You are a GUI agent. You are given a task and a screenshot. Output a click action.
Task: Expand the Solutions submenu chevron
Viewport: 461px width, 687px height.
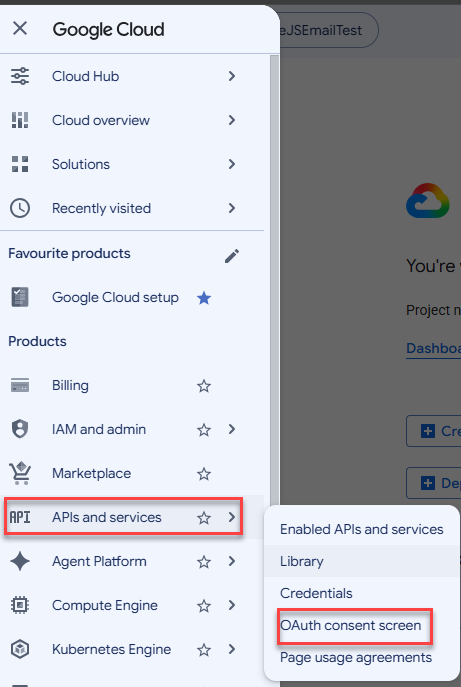pyautogui.click(x=232, y=164)
